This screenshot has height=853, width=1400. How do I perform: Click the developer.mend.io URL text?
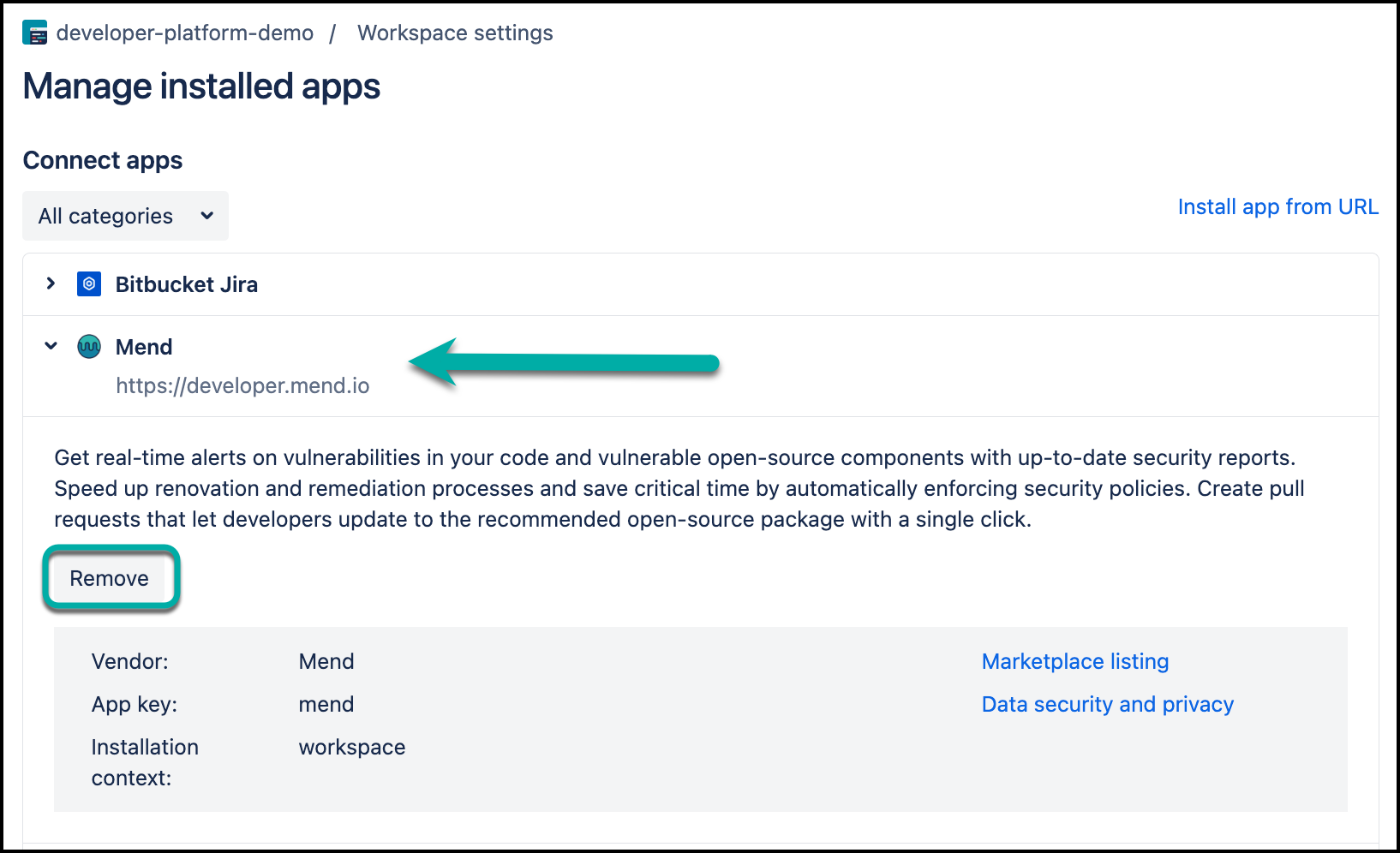tap(242, 386)
